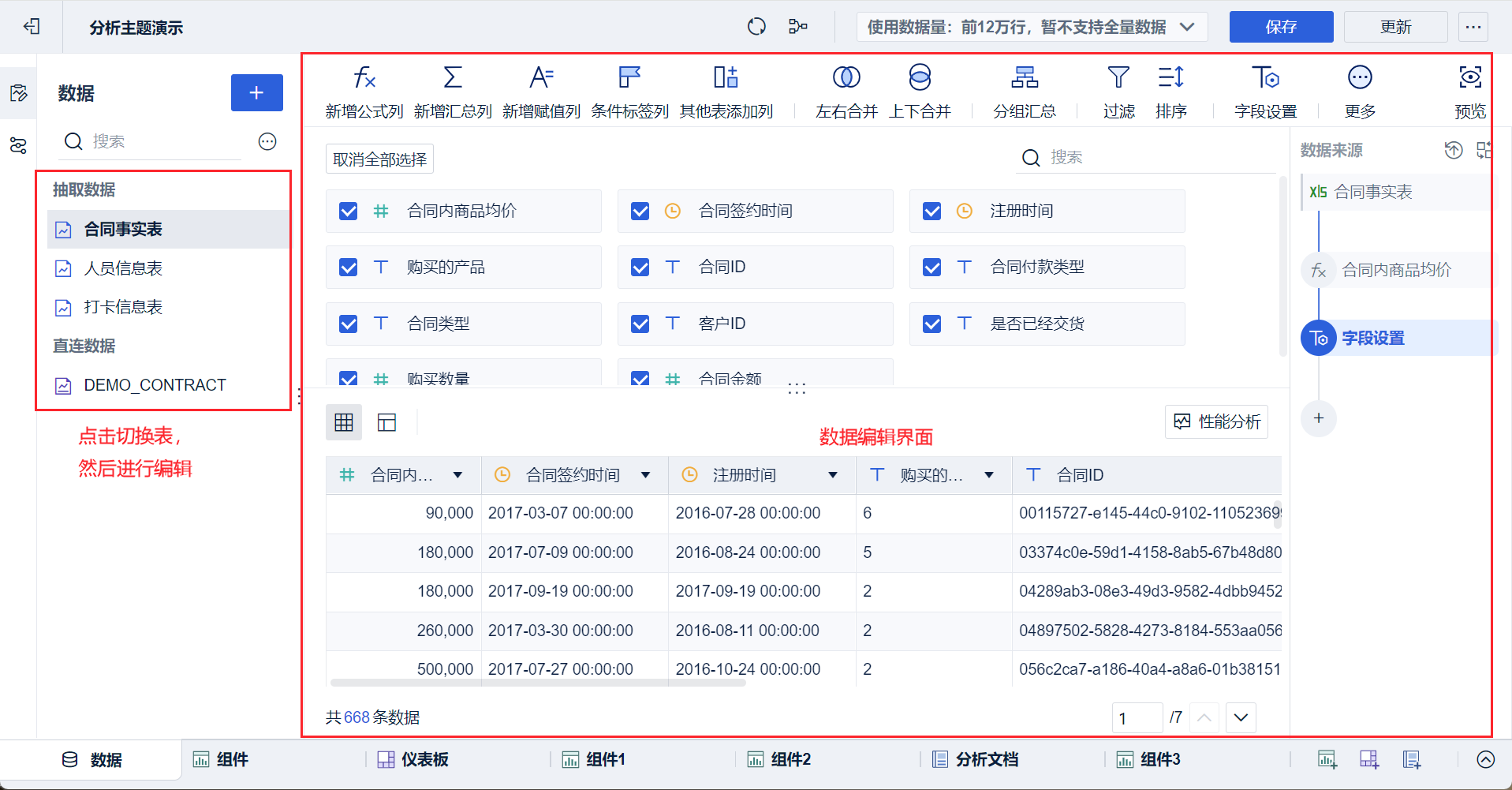Open the data volume dropdown (使用数据量)

(1032, 27)
